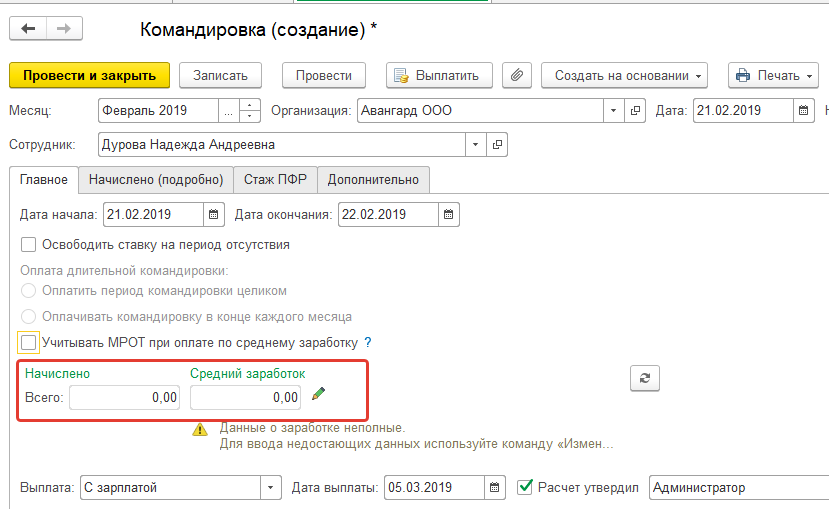
Task: Open the Создать на основании dropdown
Action: pyautogui.click(x=624, y=76)
